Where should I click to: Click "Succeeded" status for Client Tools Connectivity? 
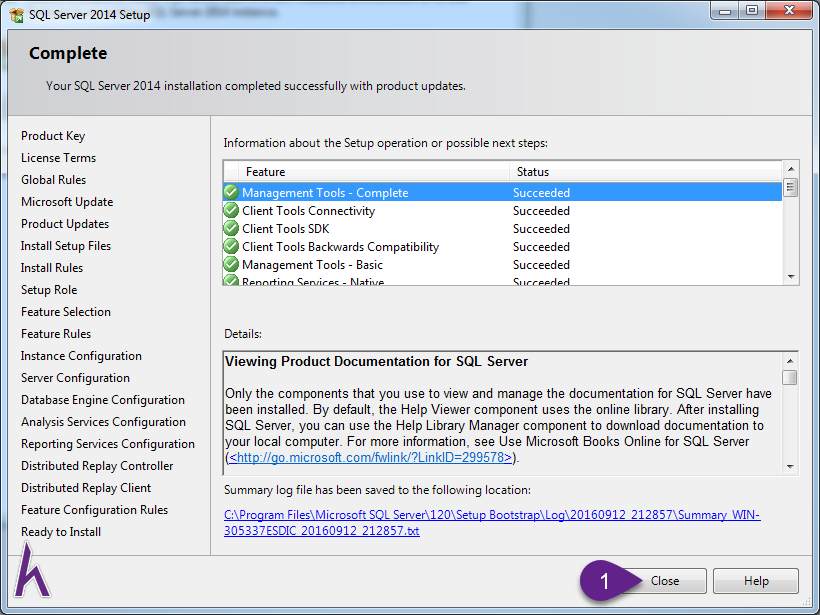(541, 210)
